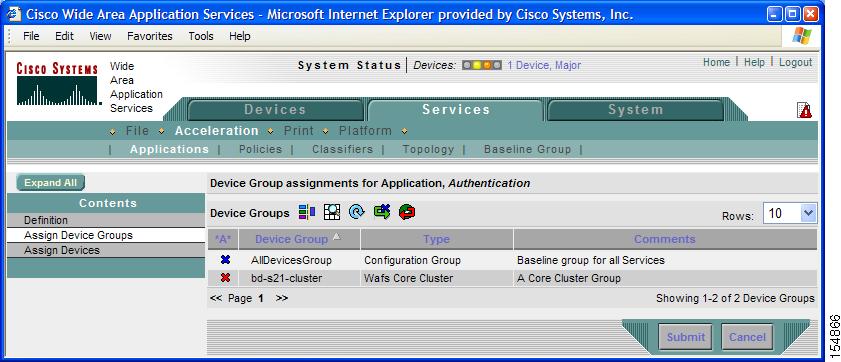Open the 1 Device, Major alert link
Screen dimensions: 841x362
coord(544,65)
